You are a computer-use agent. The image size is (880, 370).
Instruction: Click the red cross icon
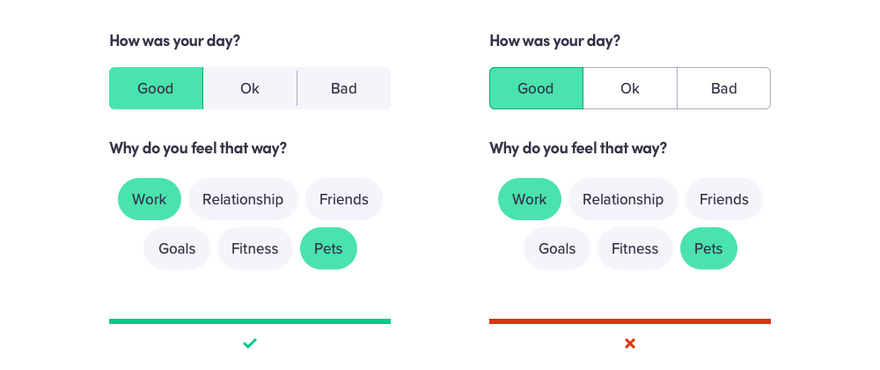630,343
